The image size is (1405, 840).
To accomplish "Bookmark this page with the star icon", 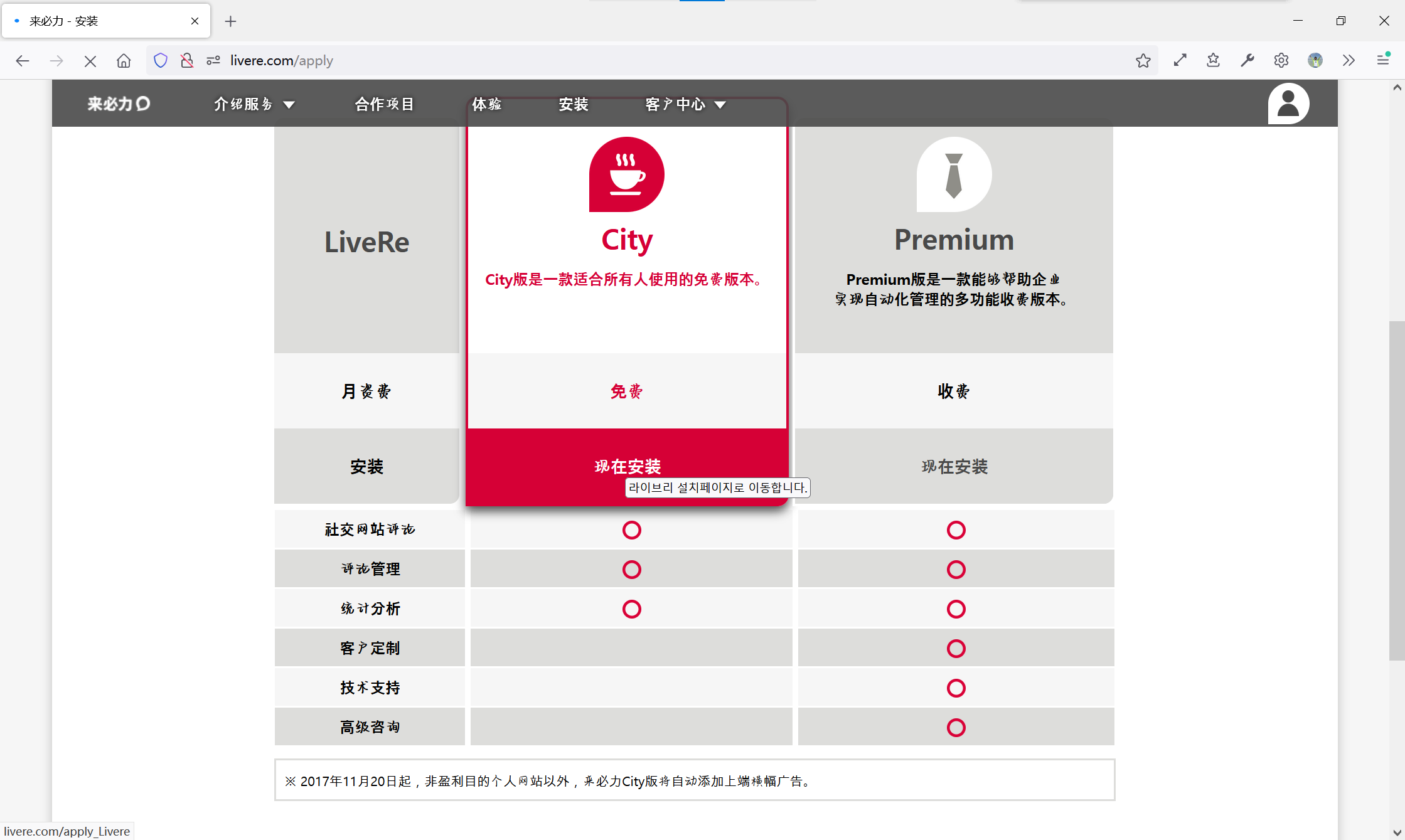I will [1143, 61].
